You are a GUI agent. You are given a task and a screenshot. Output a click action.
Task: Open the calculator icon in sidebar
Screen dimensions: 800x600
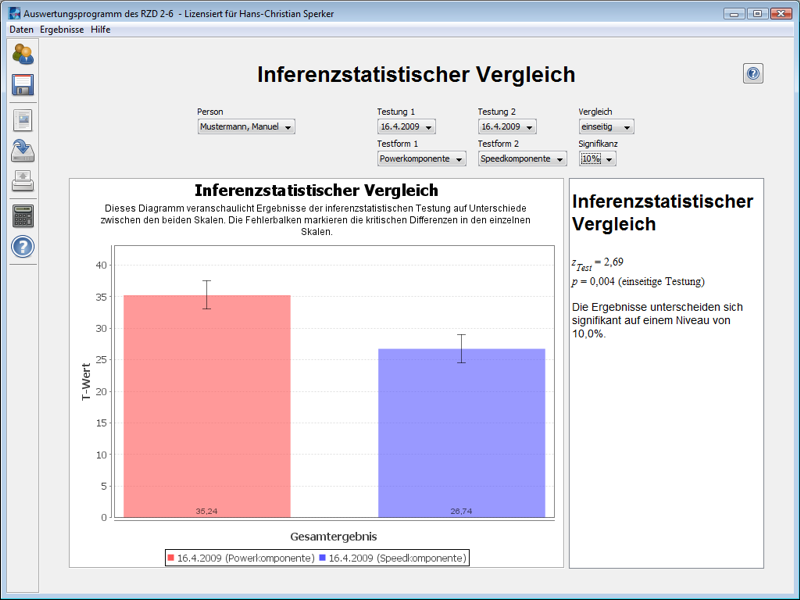(22, 215)
